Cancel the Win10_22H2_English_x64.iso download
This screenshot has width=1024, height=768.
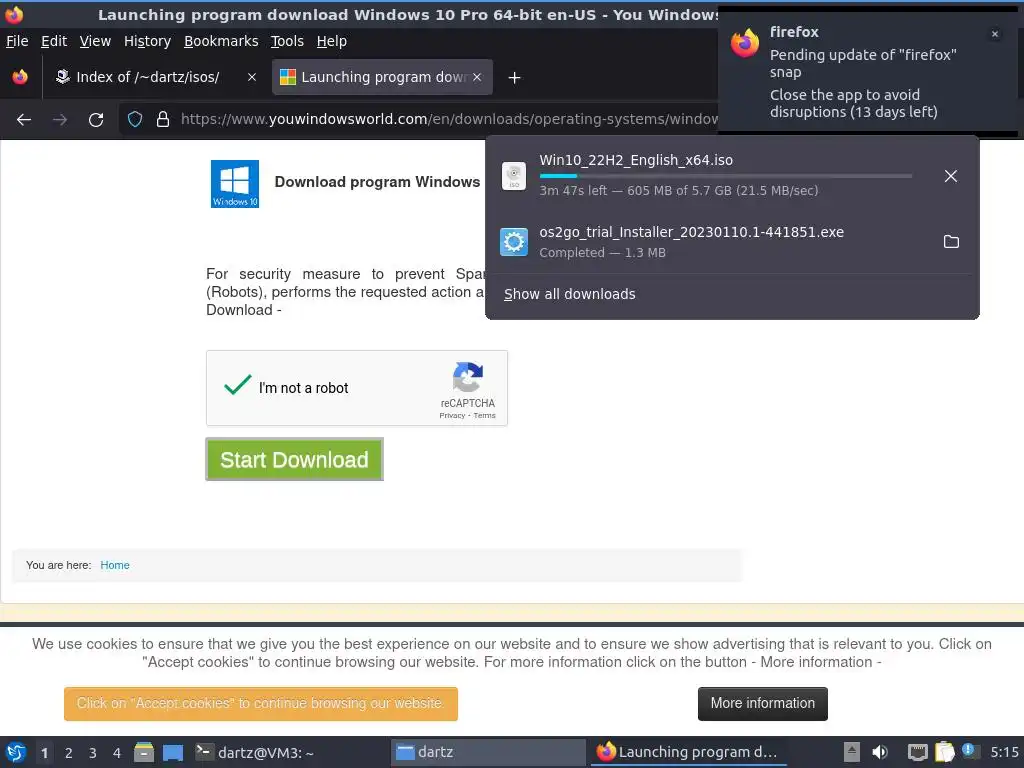[x=951, y=176]
